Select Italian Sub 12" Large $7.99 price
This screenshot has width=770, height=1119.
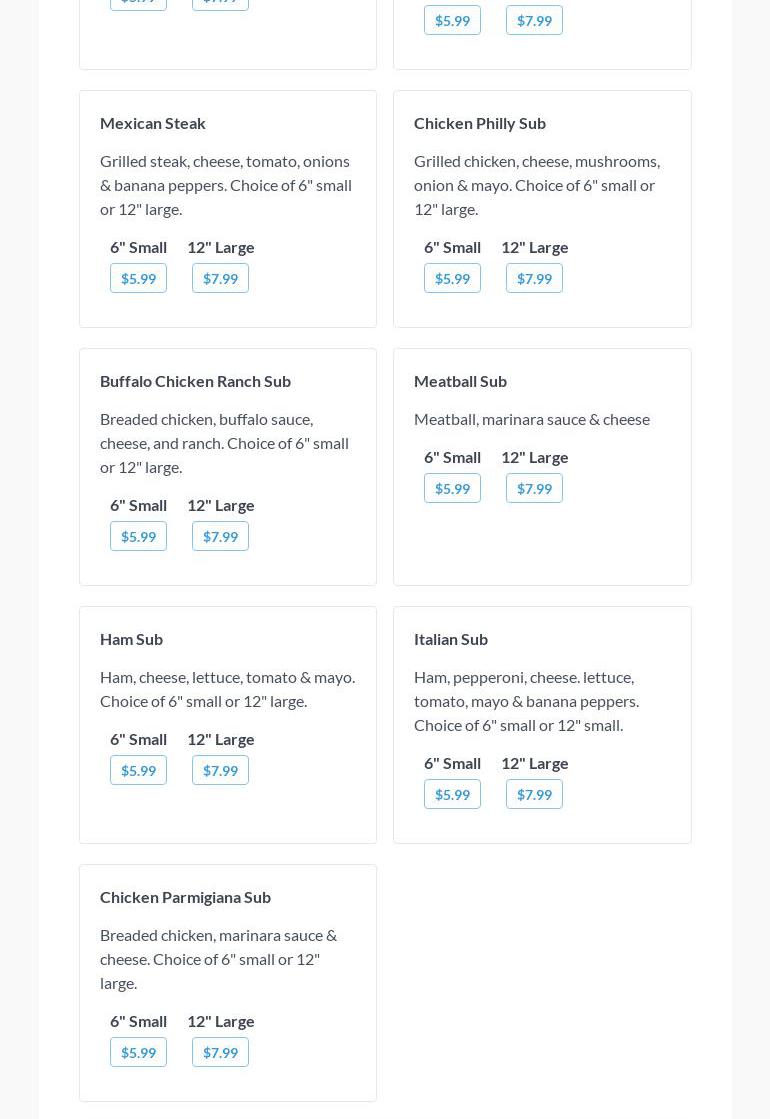534,794
